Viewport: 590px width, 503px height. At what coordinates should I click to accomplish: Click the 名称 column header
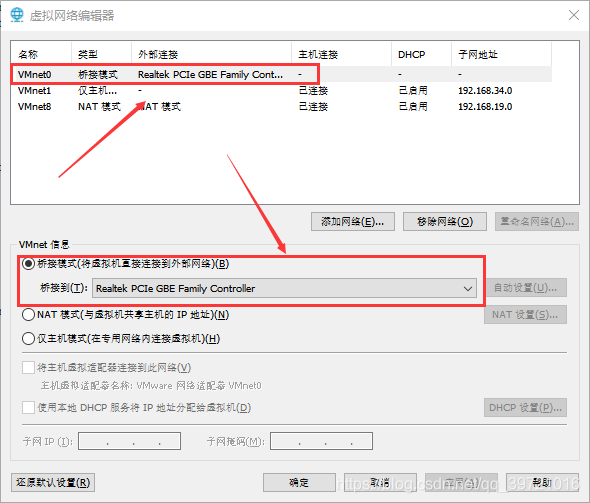coord(41,55)
